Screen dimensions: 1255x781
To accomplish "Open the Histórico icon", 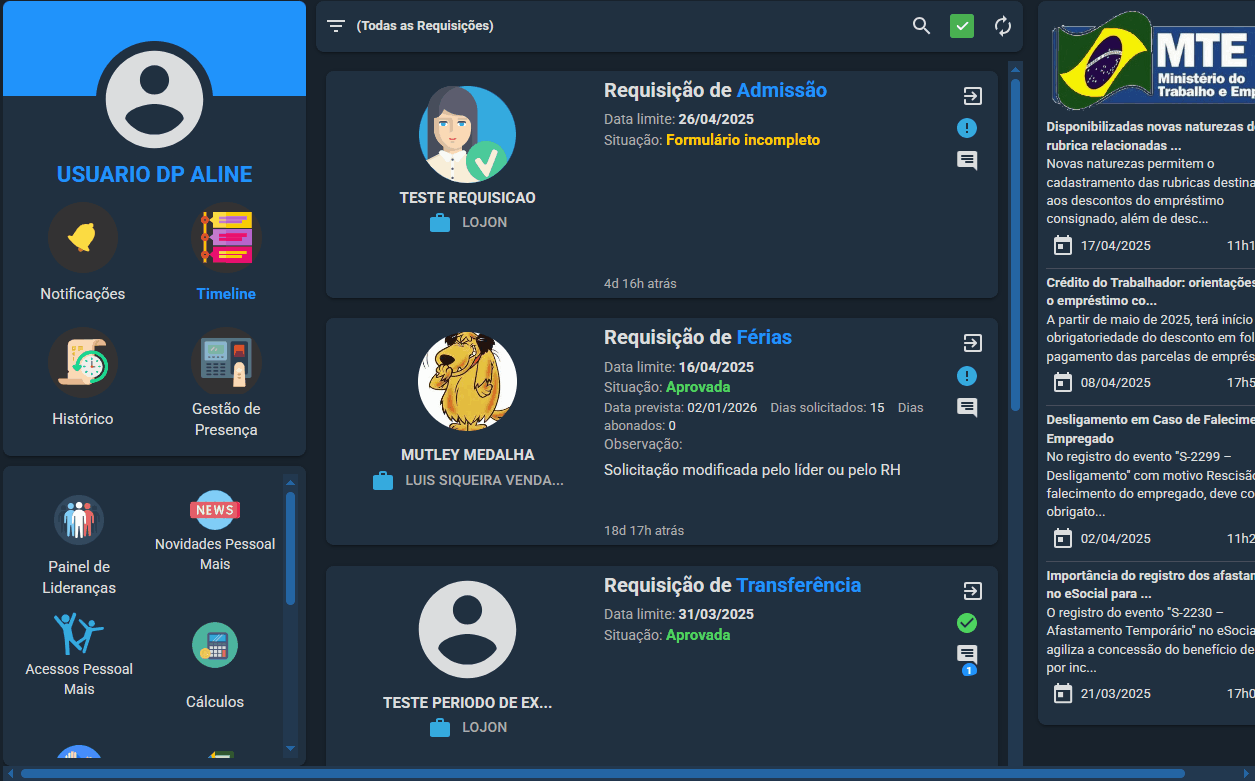I will pos(83,362).
